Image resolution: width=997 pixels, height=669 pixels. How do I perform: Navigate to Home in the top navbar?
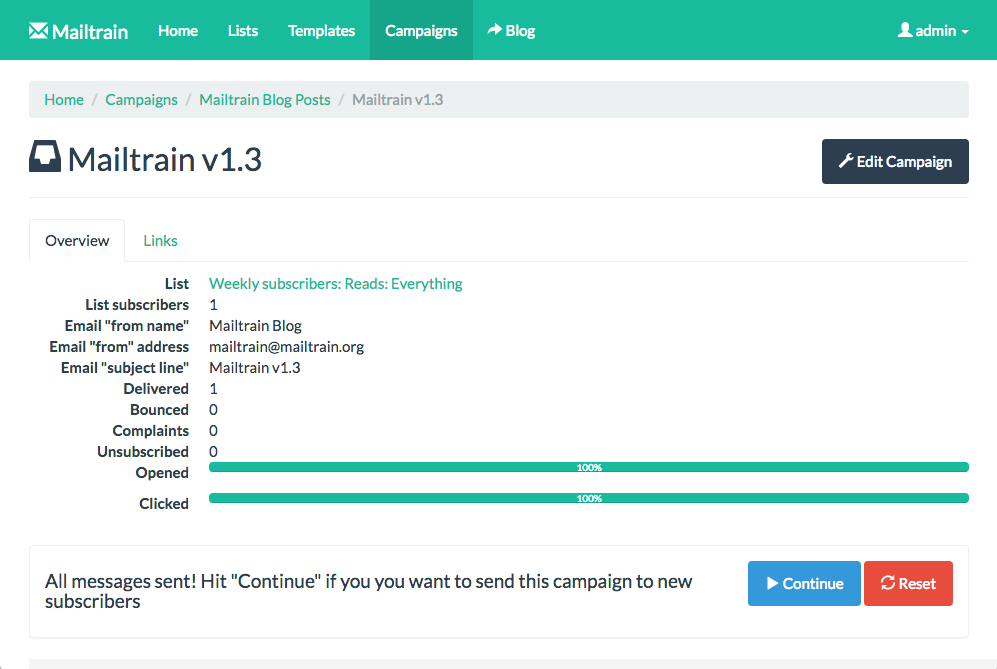coord(178,30)
